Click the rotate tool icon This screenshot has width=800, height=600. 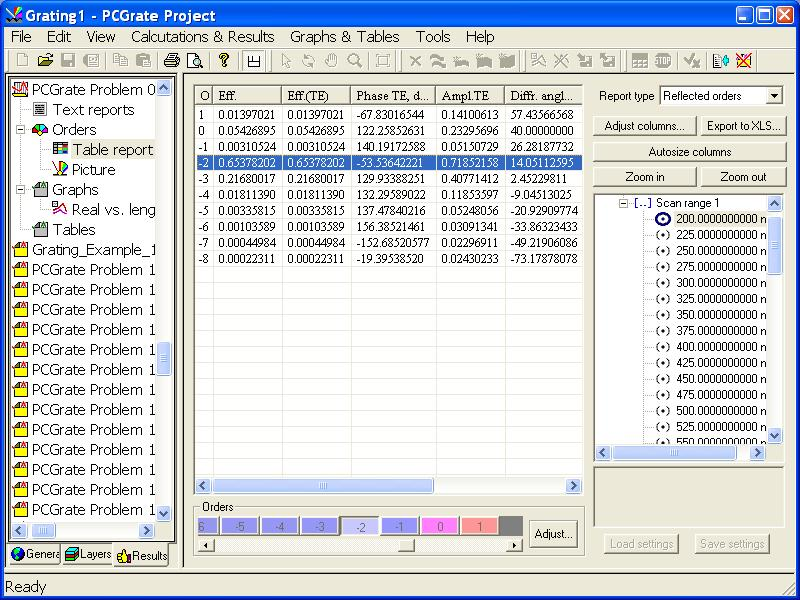click(x=308, y=61)
